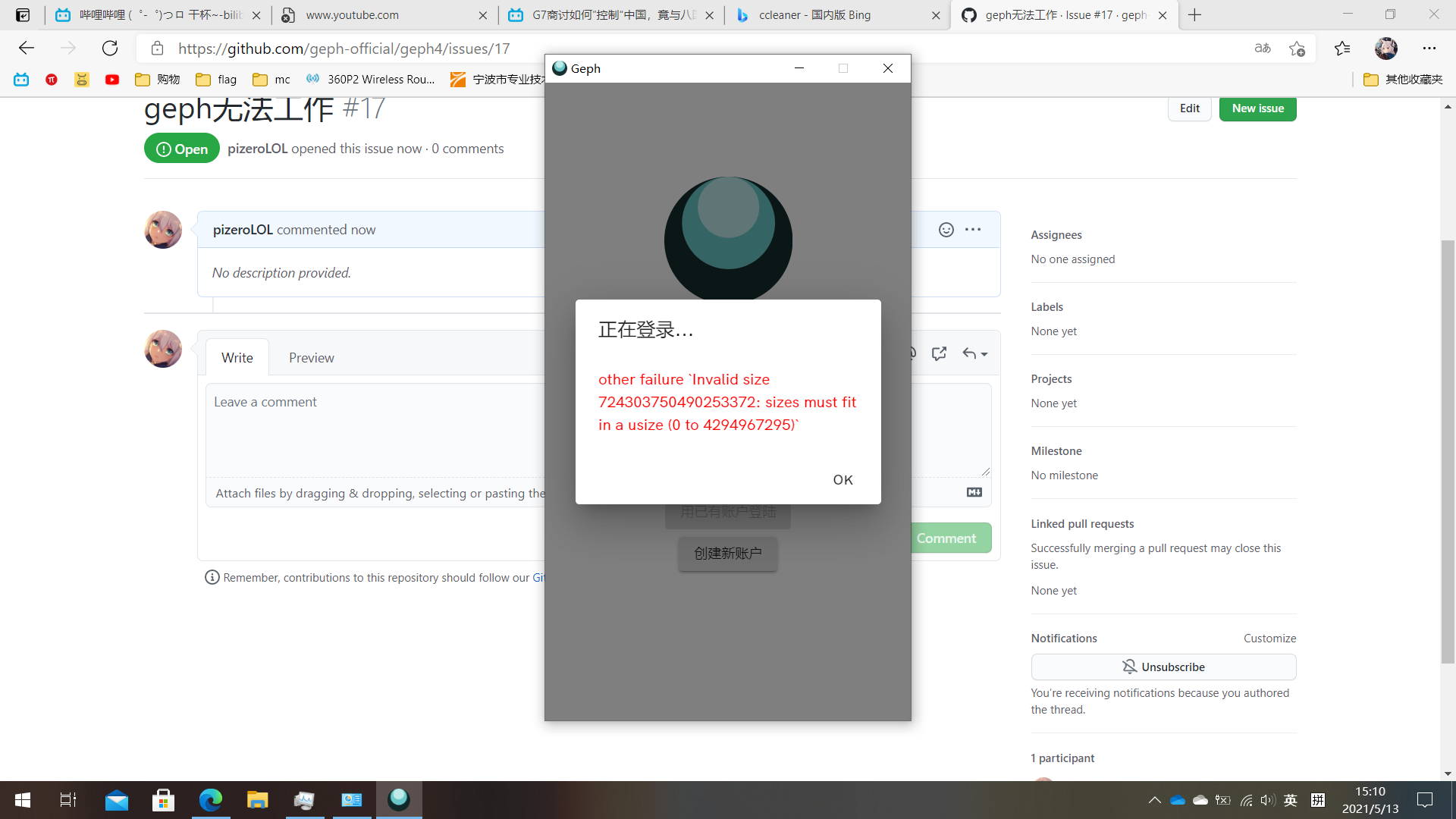This screenshot has width=1456, height=819.
Task: Switch to the Preview tab
Action: pyautogui.click(x=311, y=357)
